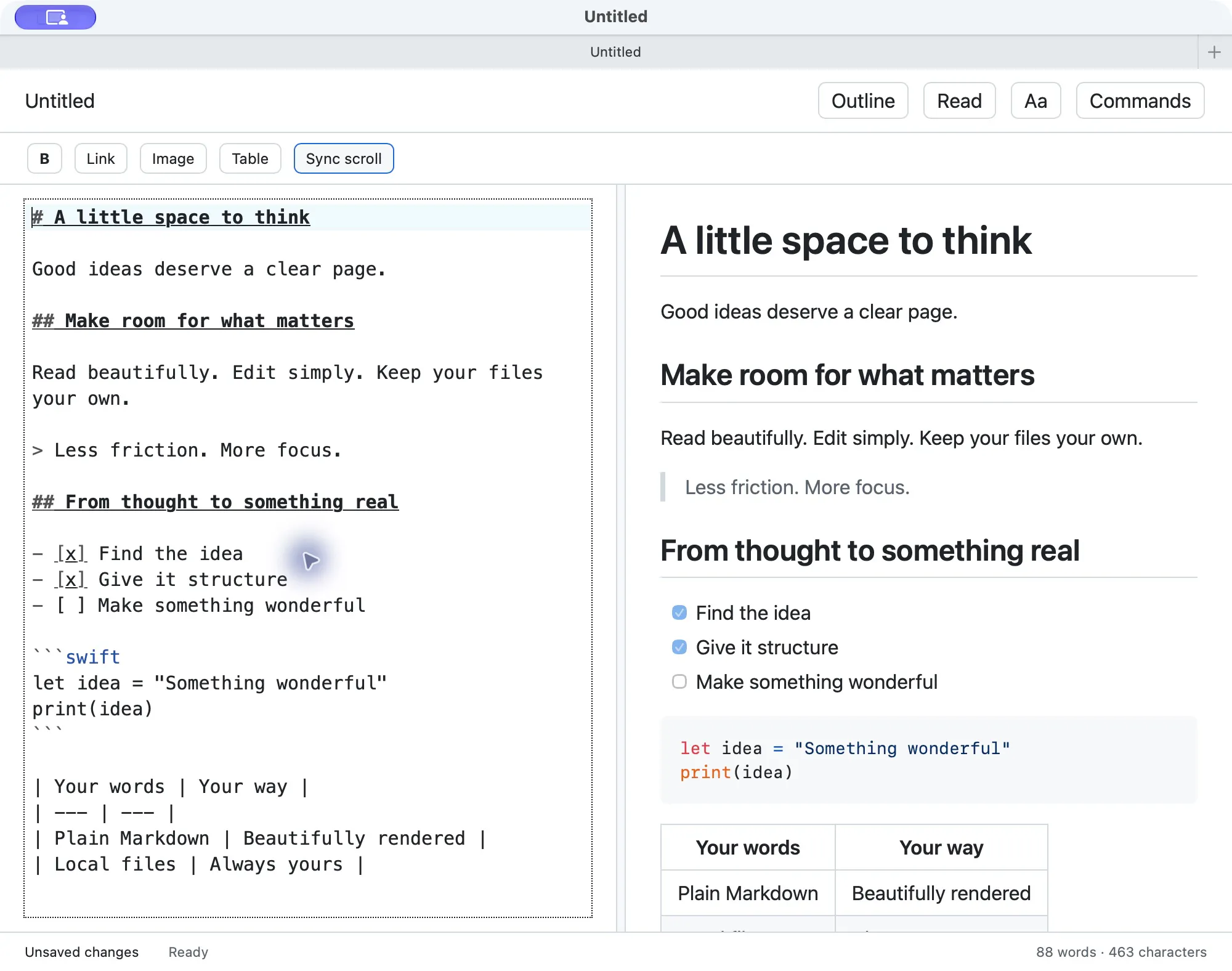Click 'Beautifully rendered' table cell
Screen dimensions: 1232x971
tap(941, 893)
